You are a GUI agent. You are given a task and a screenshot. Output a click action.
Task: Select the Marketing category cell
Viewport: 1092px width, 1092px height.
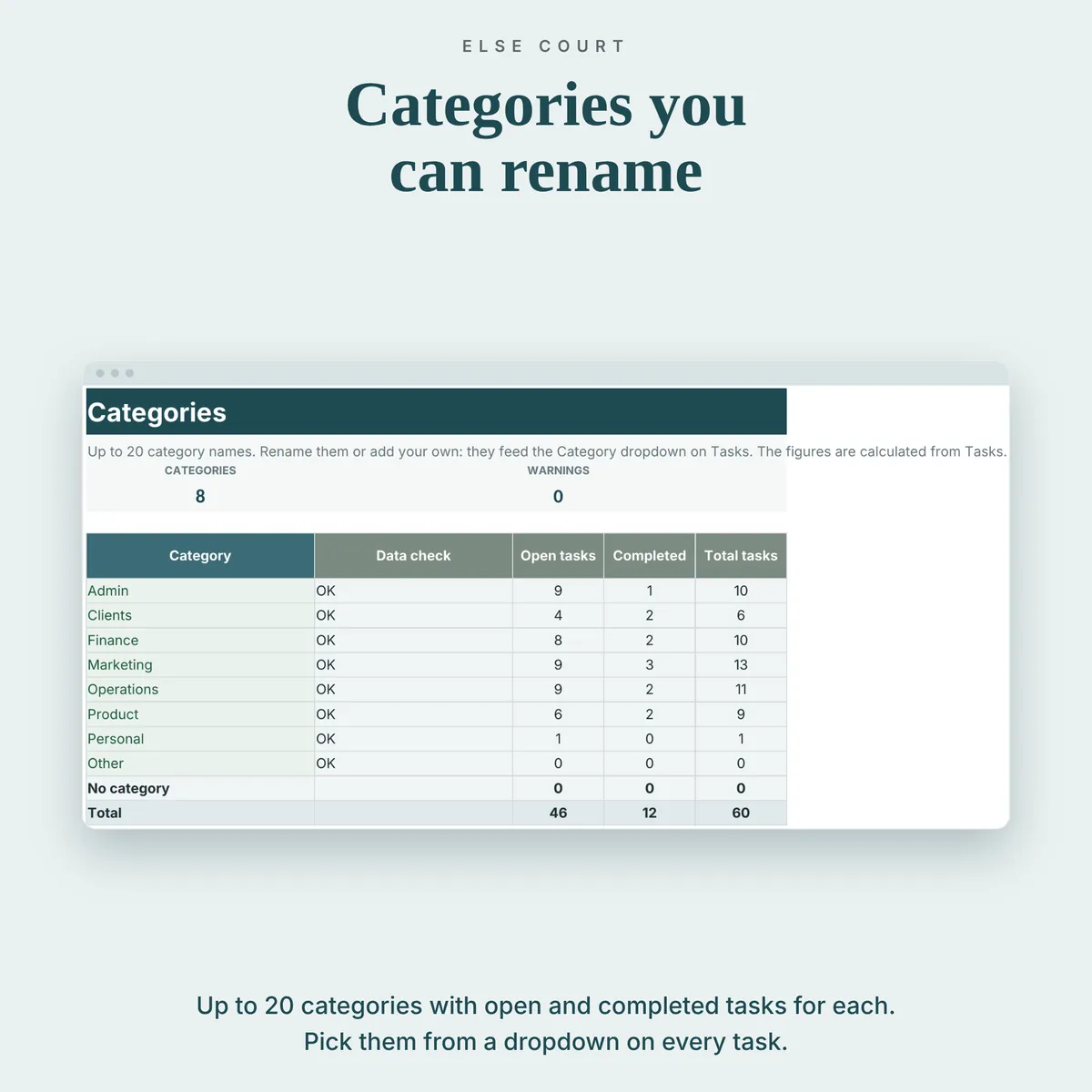(x=200, y=665)
